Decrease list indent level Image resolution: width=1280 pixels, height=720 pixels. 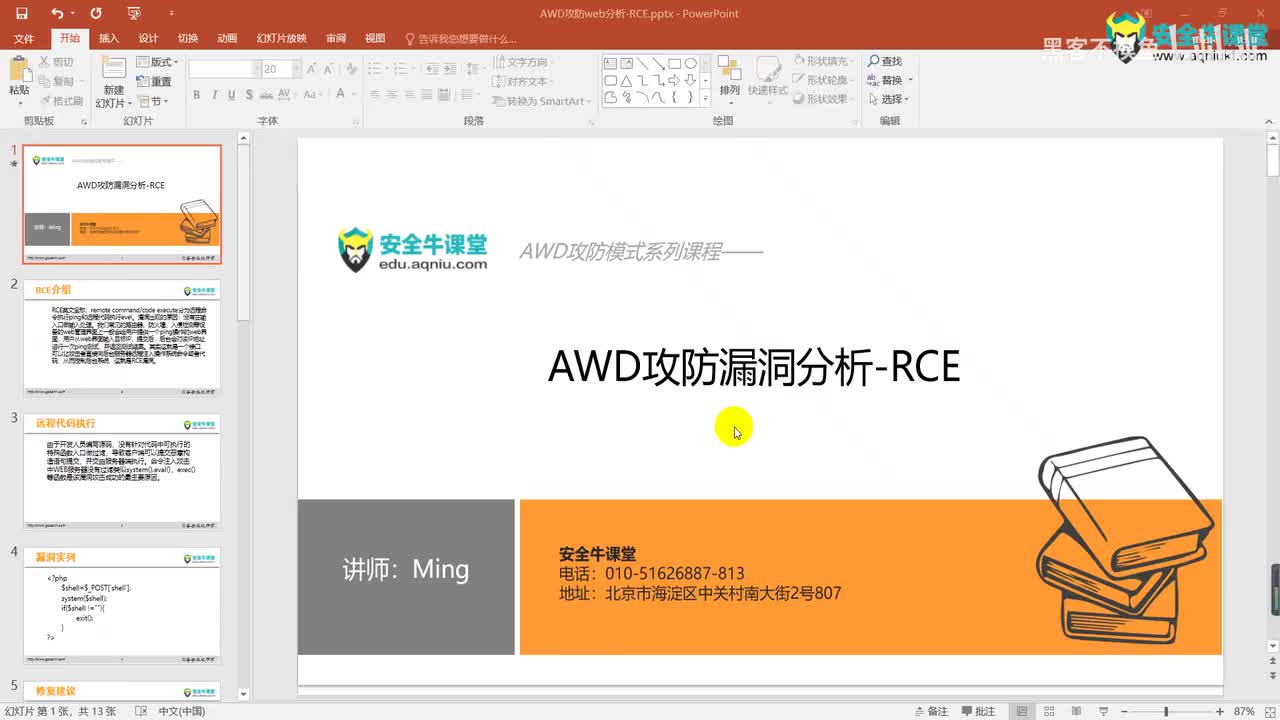point(432,69)
